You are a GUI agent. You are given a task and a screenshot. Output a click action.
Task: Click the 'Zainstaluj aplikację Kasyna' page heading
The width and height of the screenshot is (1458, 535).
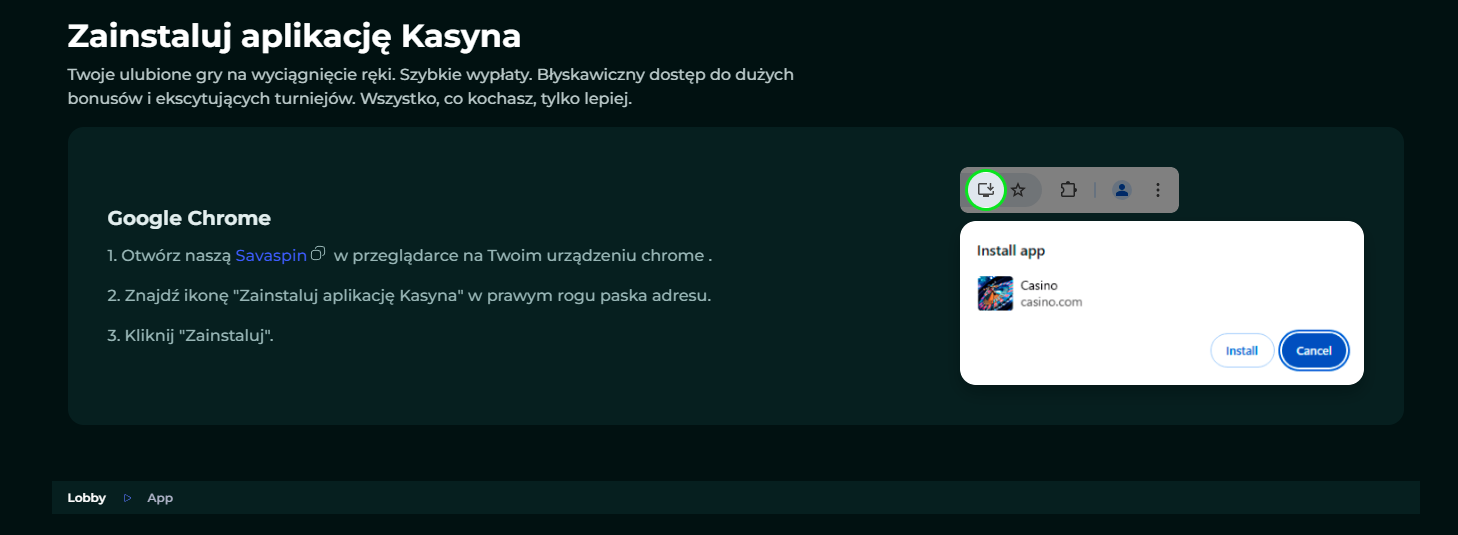point(294,36)
